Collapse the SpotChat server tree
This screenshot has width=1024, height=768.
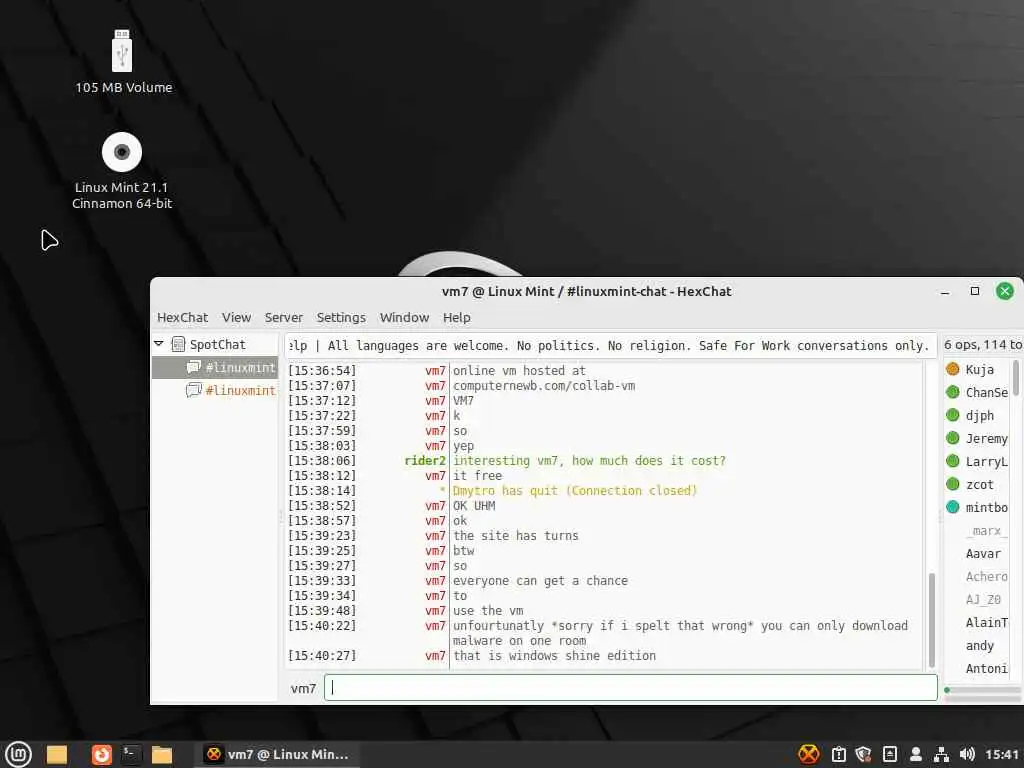point(159,344)
